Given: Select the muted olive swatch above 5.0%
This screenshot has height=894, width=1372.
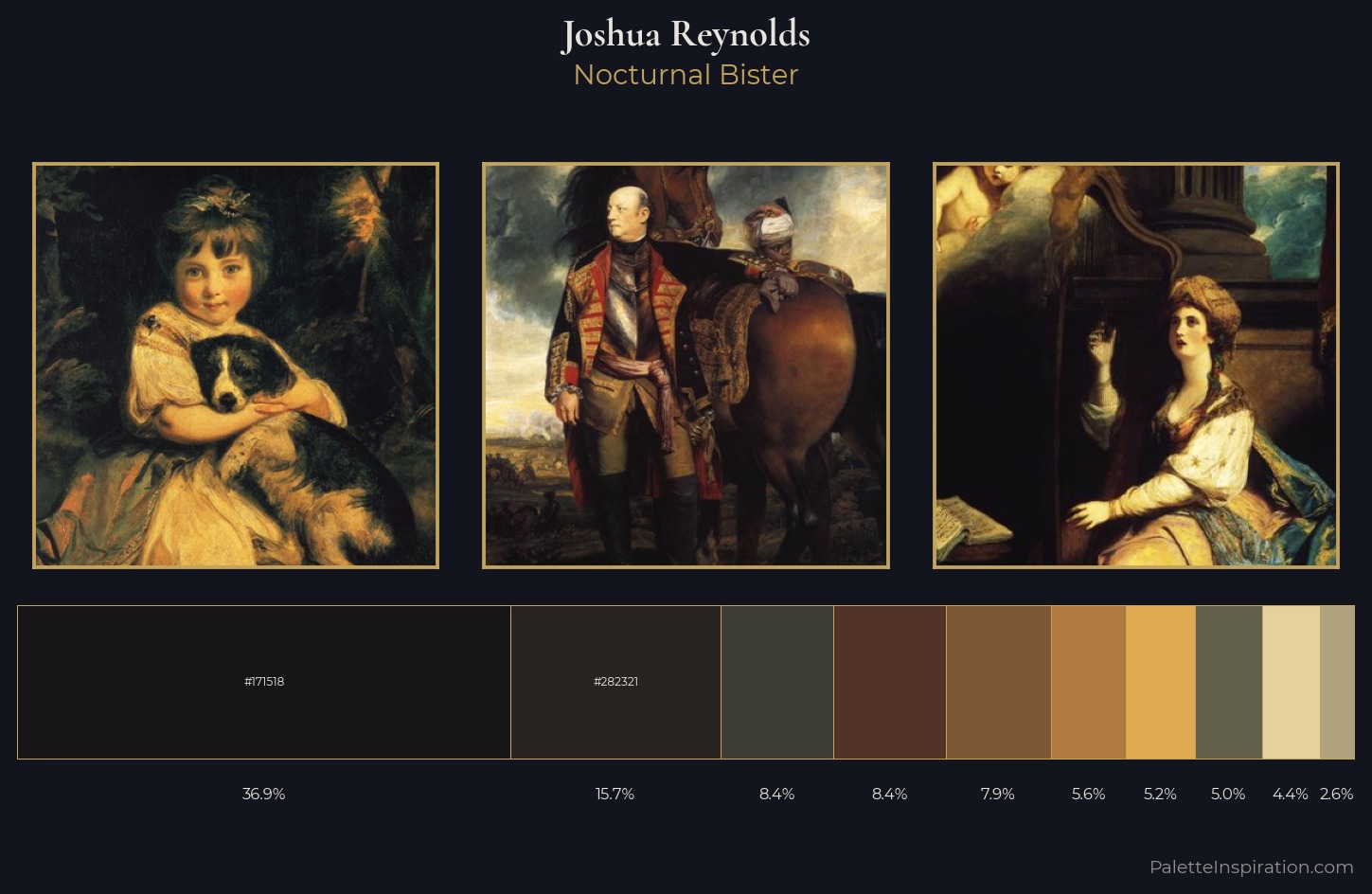Looking at the screenshot, I should [1229, 682].
